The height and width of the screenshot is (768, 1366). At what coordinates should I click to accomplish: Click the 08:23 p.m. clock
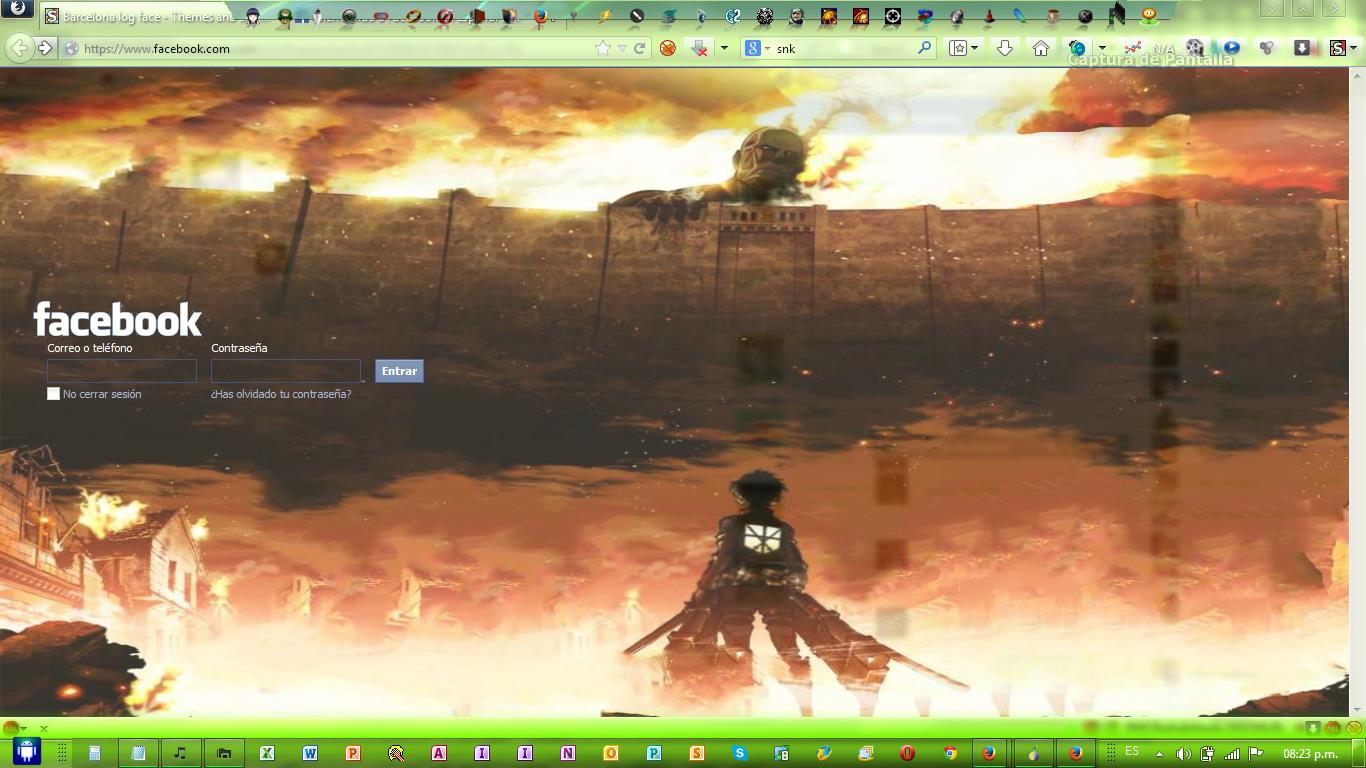(1311, 754)
